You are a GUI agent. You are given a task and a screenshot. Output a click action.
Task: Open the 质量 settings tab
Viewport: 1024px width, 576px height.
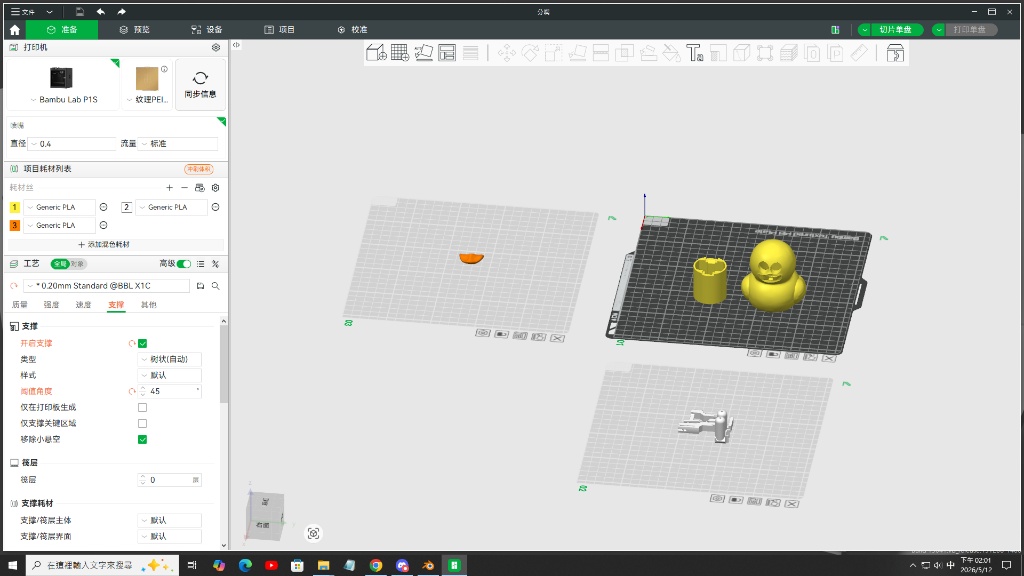(x=20, y=305)
